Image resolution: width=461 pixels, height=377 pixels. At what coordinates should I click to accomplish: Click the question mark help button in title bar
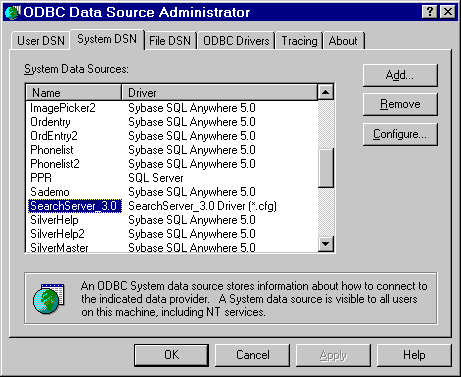(430, 12)
